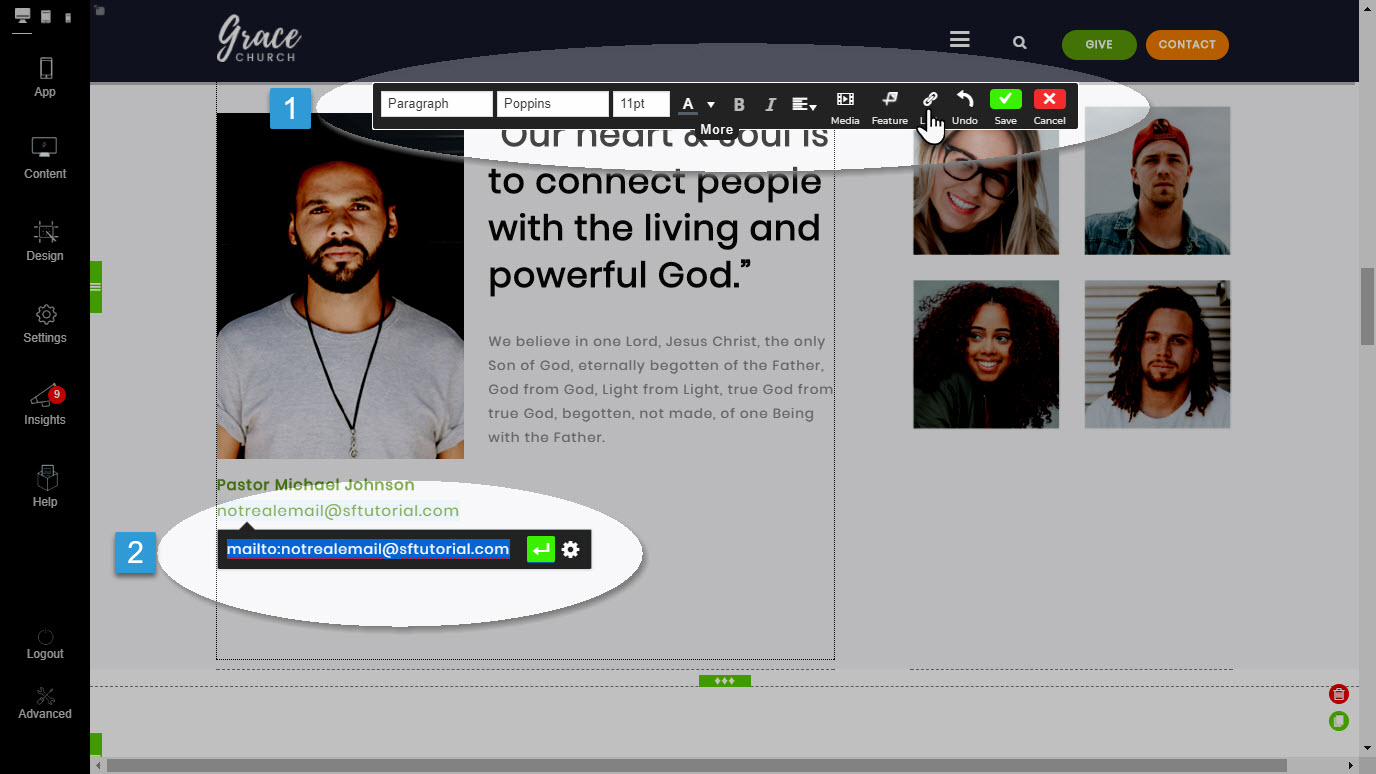Click the Grace Church logo
1376x774 pixels.
(x=259, y=40)
